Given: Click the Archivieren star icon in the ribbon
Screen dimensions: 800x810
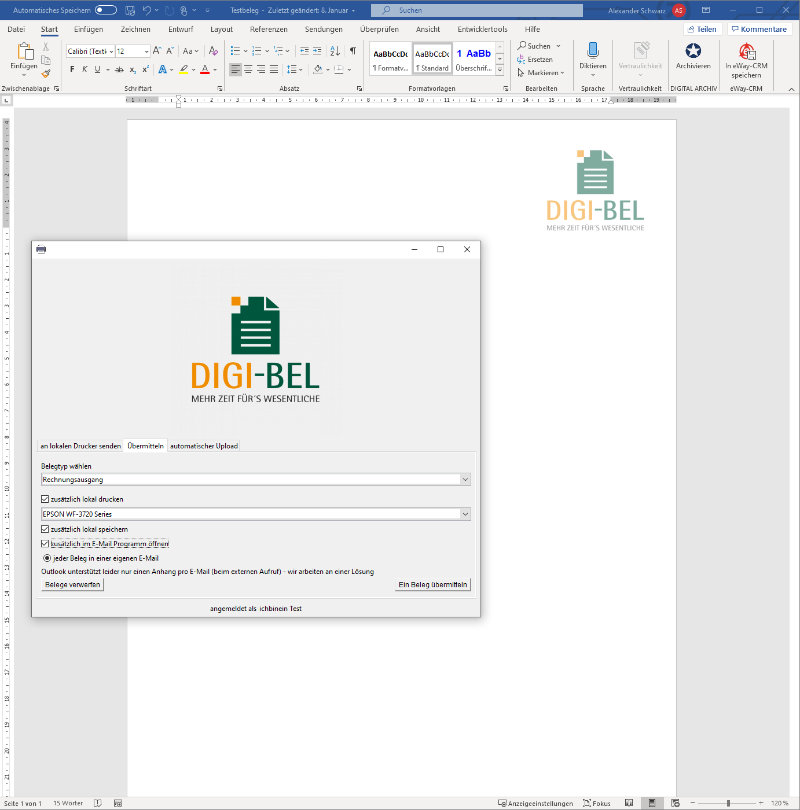Looking at the screenshot, I should tap(693, 51).
